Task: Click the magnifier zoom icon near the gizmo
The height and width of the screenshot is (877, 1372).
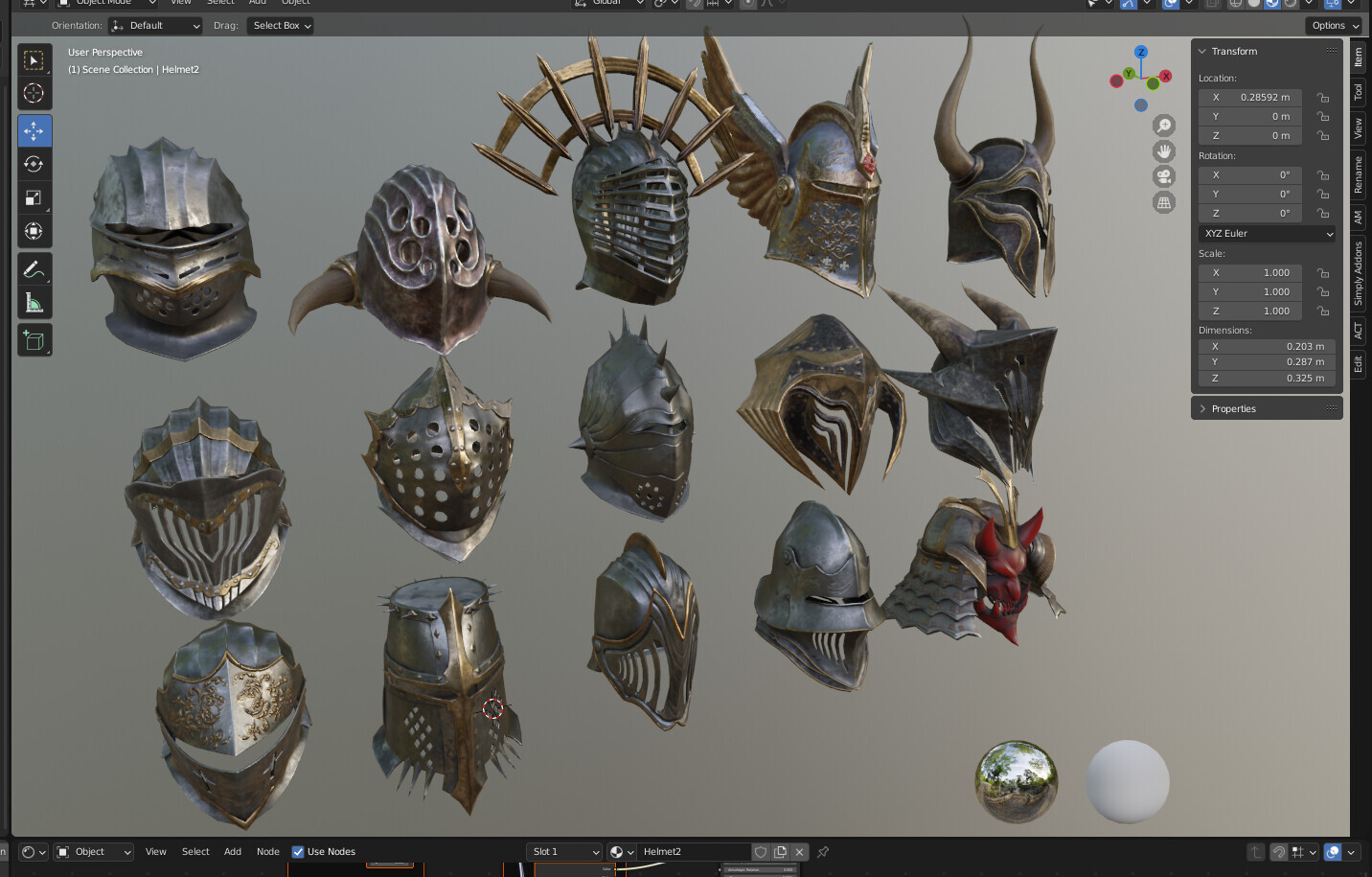Action: point(1163,125)
